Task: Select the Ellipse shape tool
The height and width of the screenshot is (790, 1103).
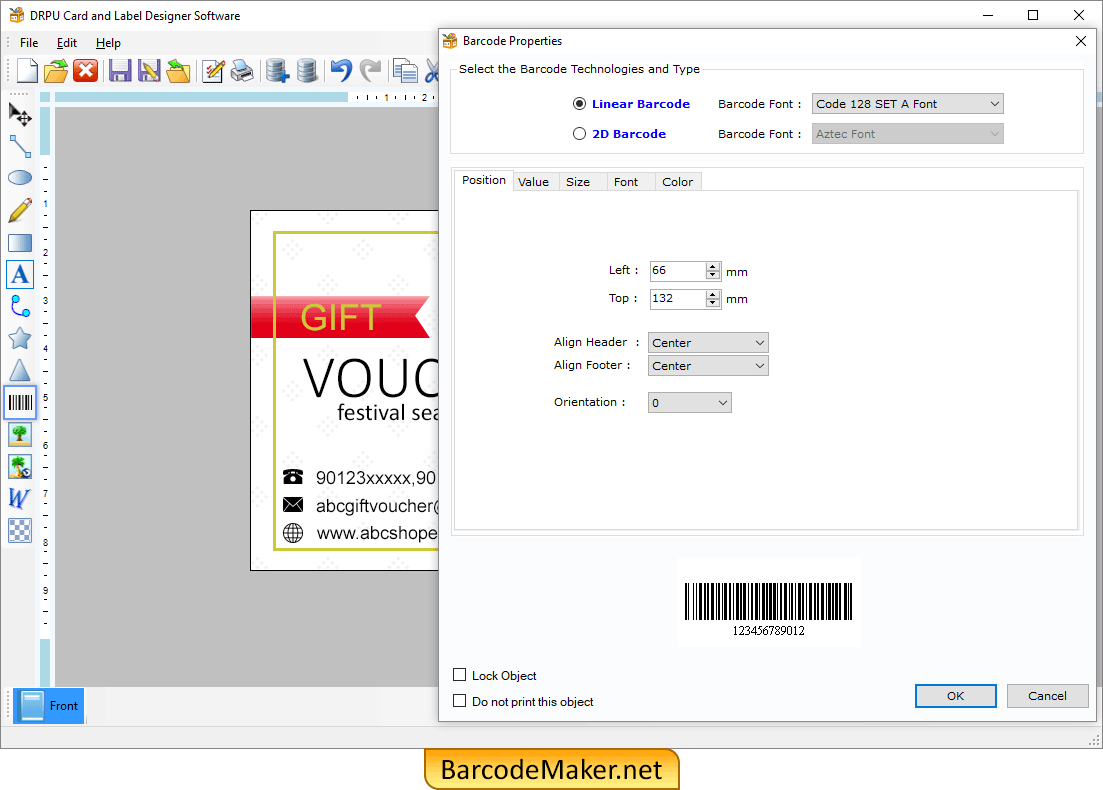Action: (20, 177)
